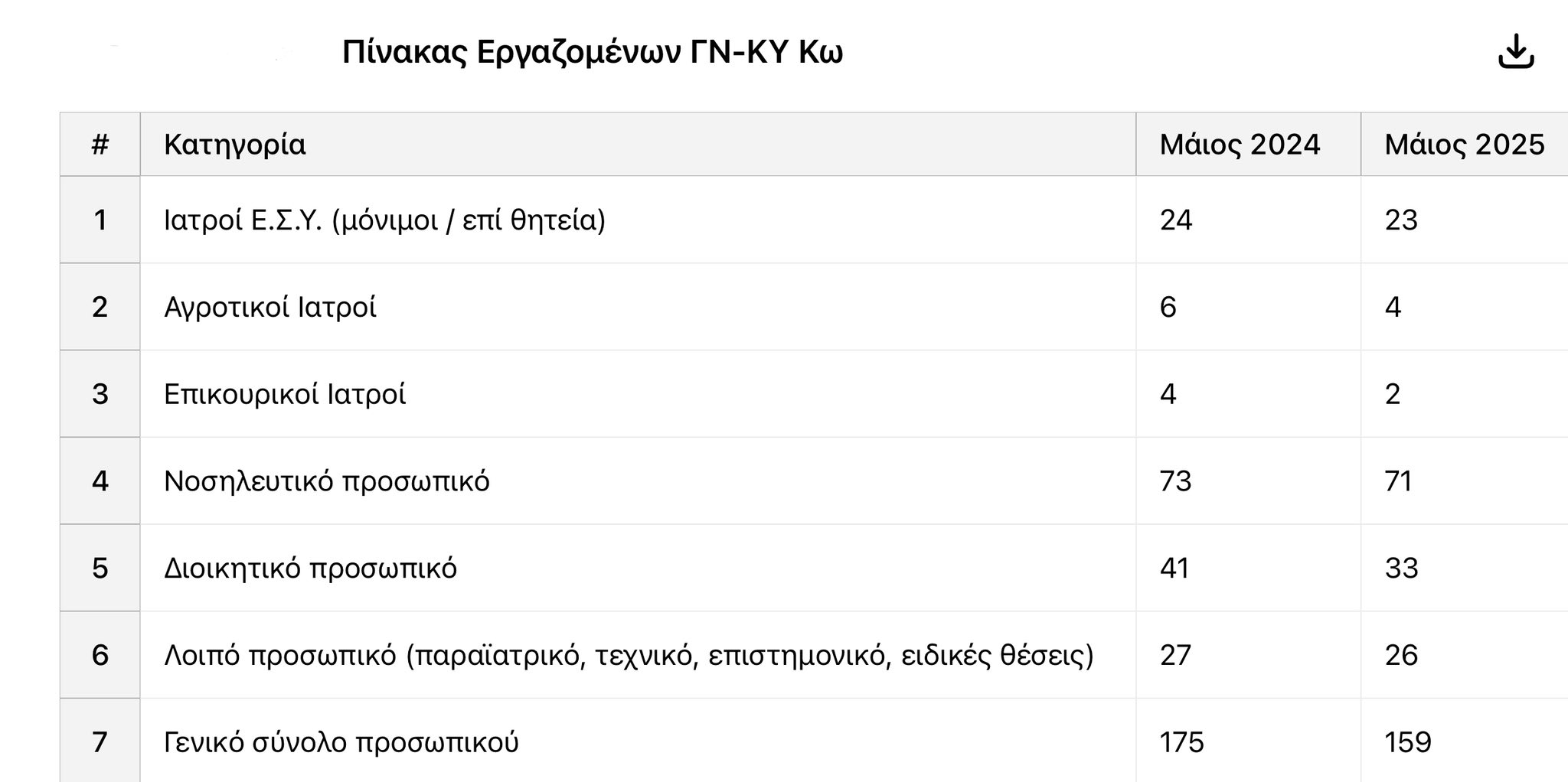Viewport: 1568px width, 782px height.
Task: Click the value 175 in the total row
Action: pos(1181,742)
